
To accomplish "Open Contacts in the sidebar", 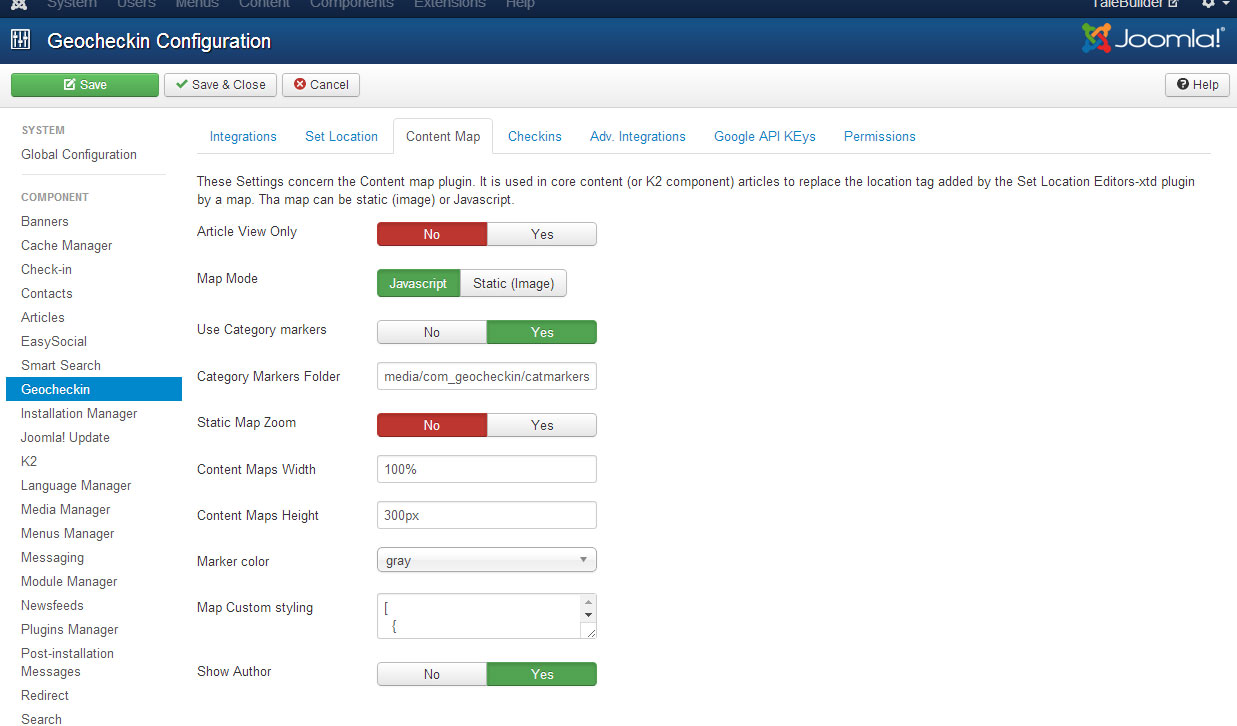I will 47,294.
